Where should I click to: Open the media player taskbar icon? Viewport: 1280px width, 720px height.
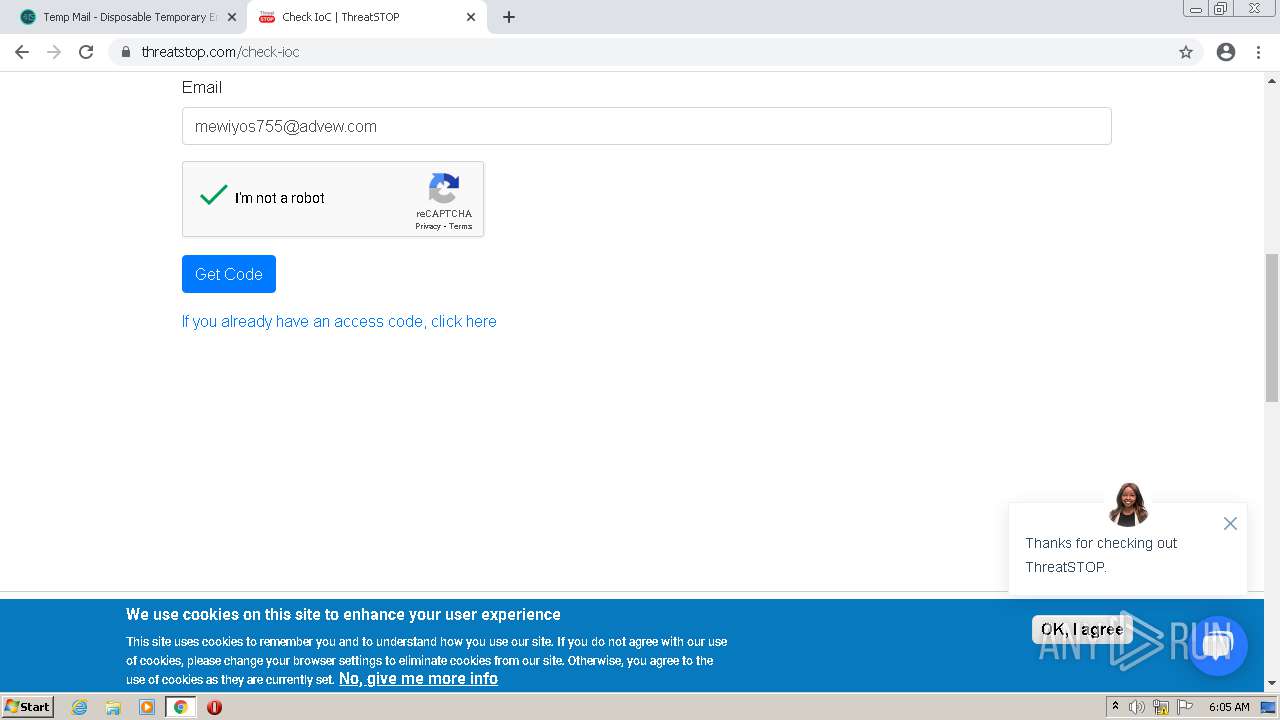click(147, 707)
